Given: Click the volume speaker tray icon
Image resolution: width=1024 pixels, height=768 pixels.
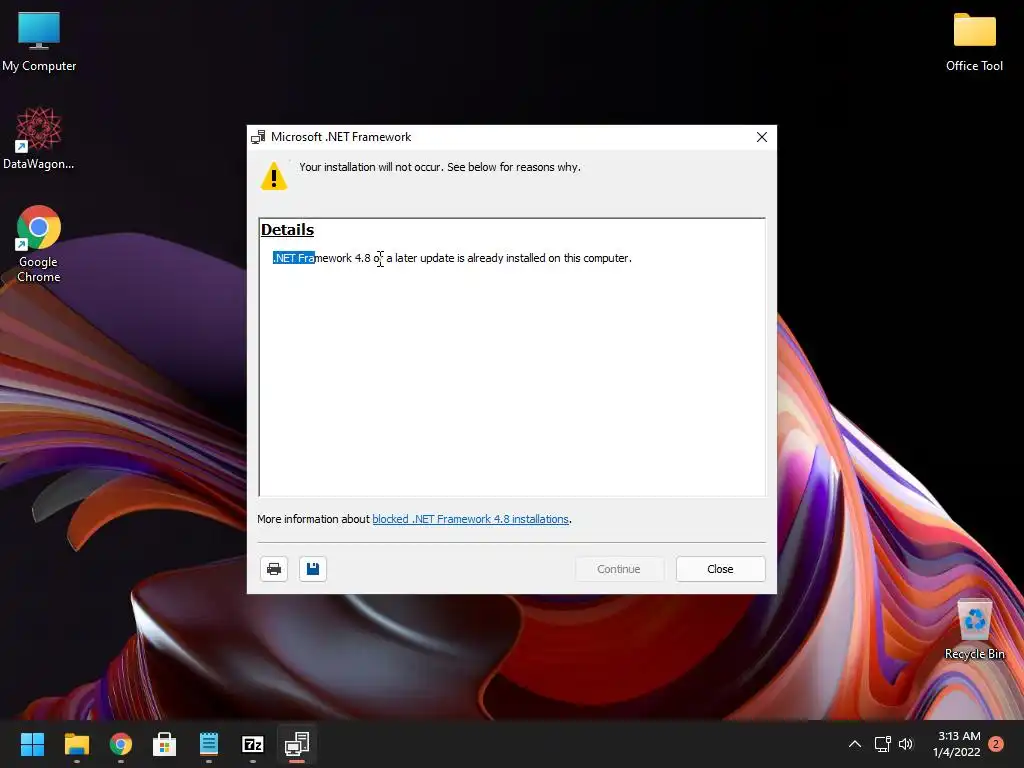Looking at the screenshot, I should coord(906,744).
